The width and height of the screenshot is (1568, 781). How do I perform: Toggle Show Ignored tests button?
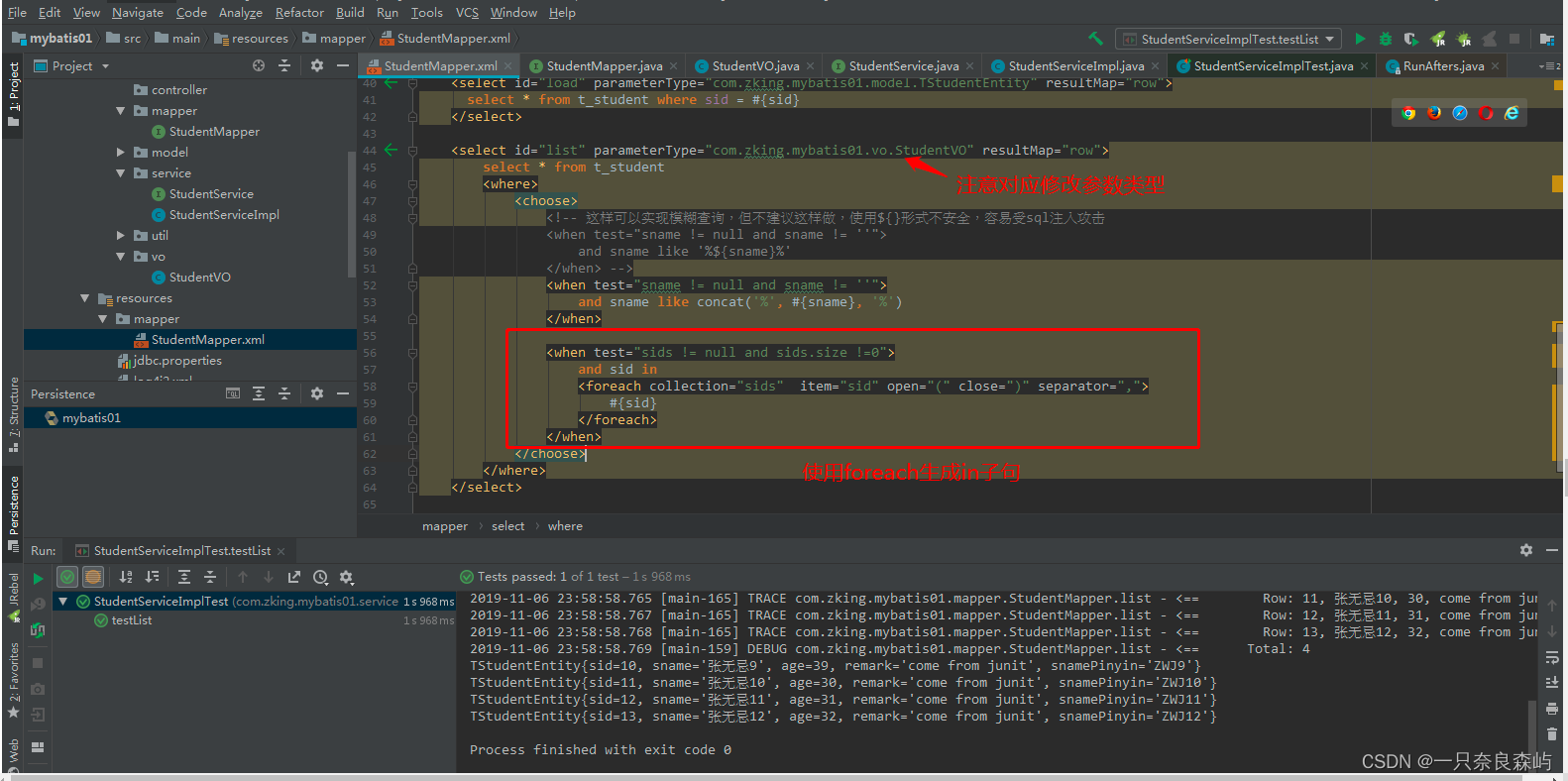tap(93, 577)
